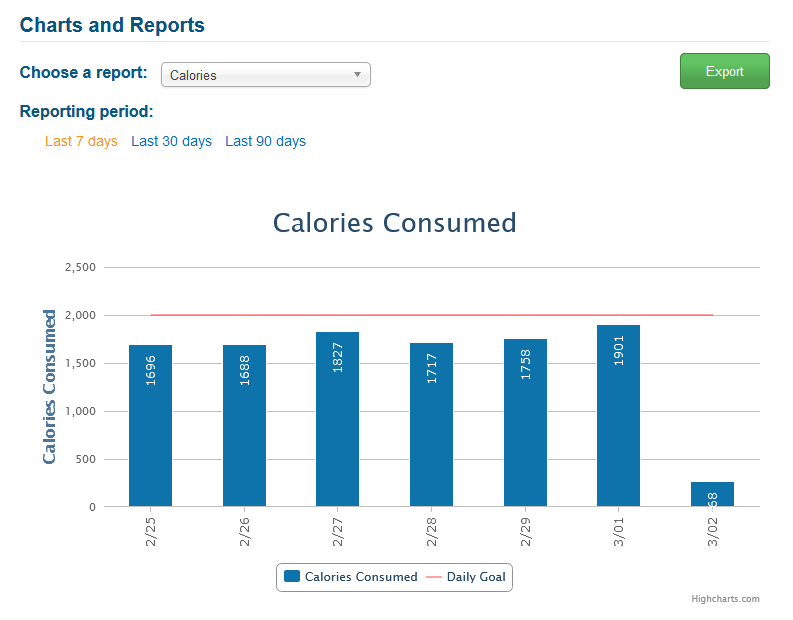Click the 3/01 bar showing 1901
This screenshot has width=793, height=620.
click(619, 415)
